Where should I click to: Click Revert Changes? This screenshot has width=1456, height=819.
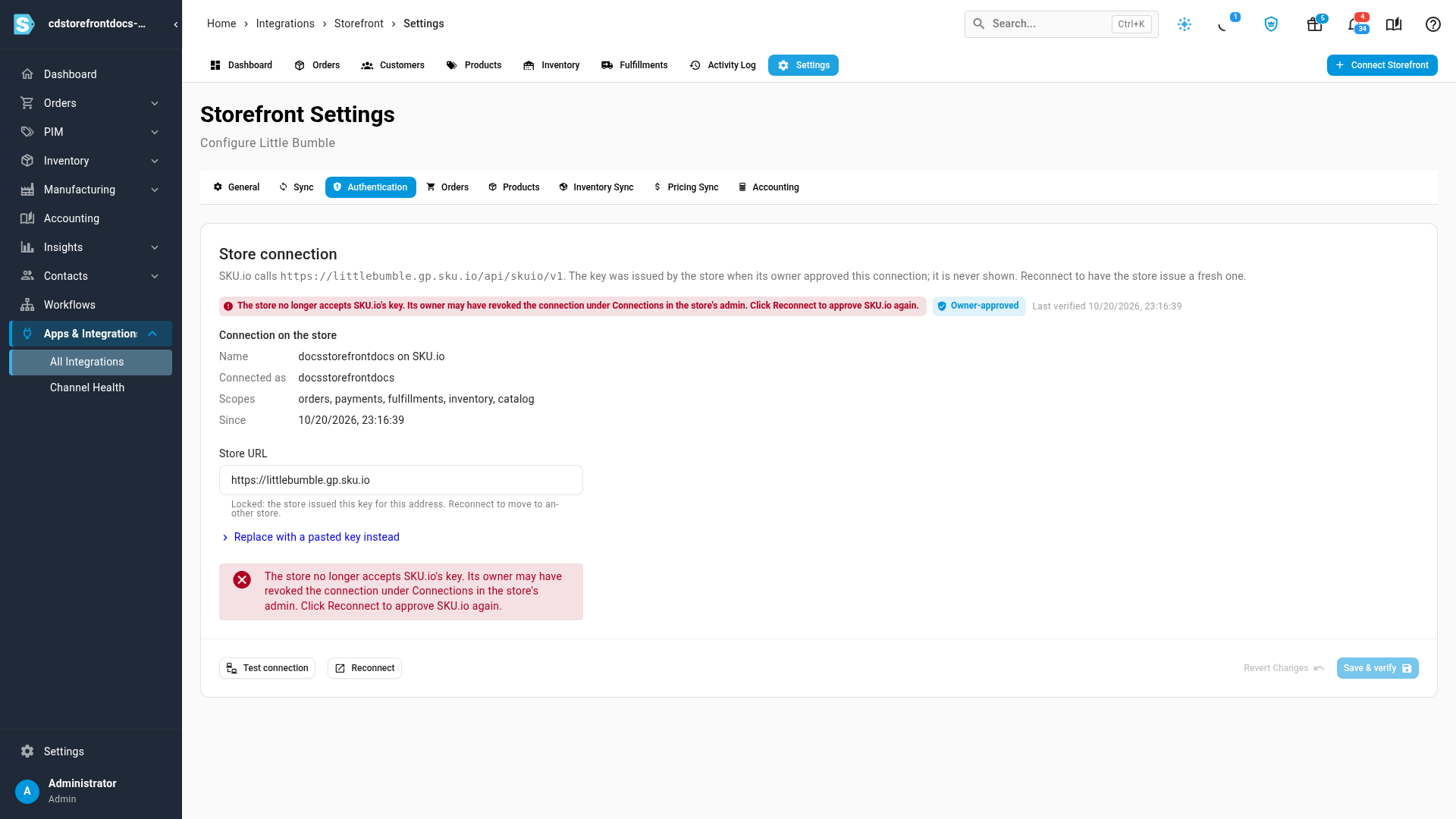pos(1283,668)
